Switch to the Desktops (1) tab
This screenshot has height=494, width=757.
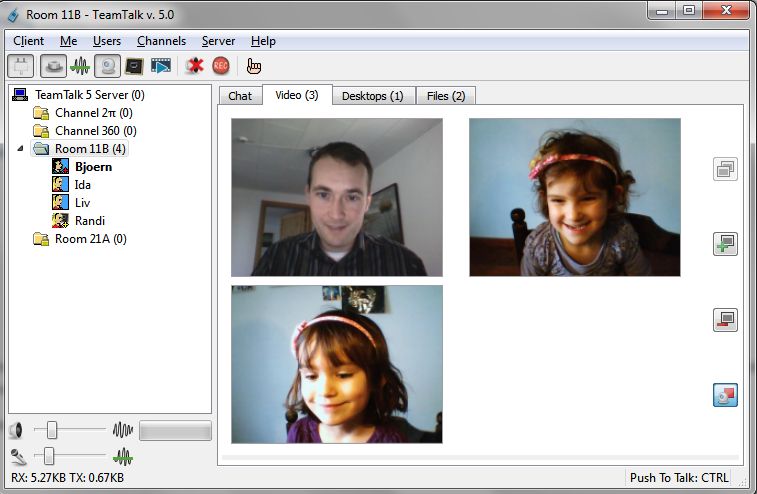click(372, 96)
